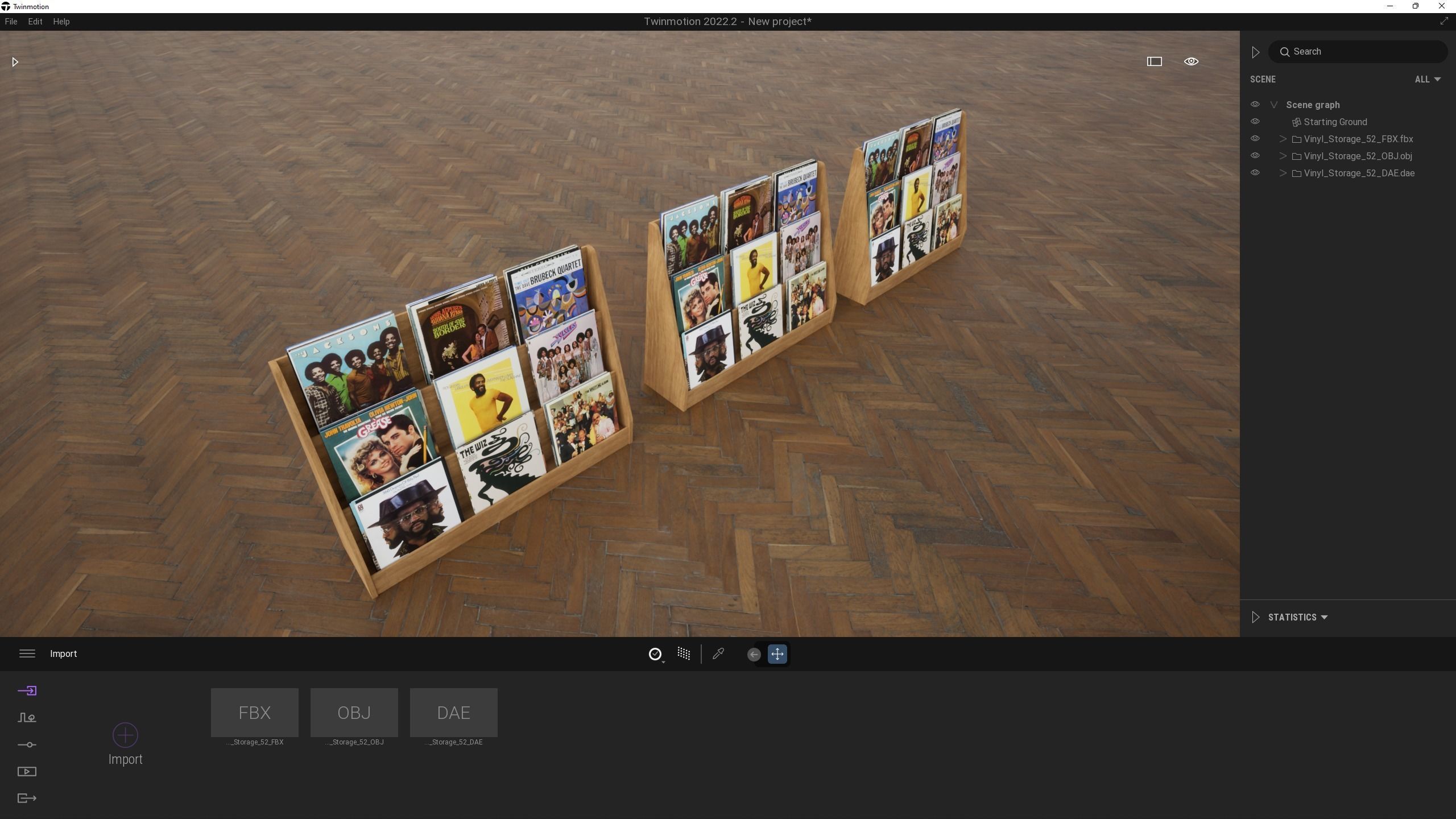1456x819 pixels.
Task: Hide Vinyl_Storage_52_OBJ.obj in scene
Action: click(1255, 156)
